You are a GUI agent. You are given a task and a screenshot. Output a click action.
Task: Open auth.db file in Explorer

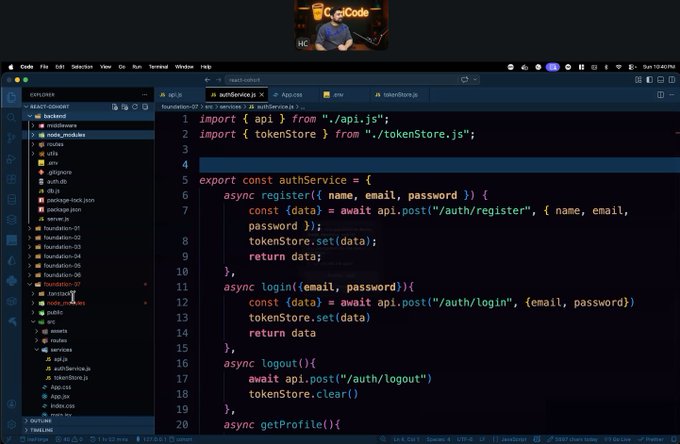[x=88, y=182]
